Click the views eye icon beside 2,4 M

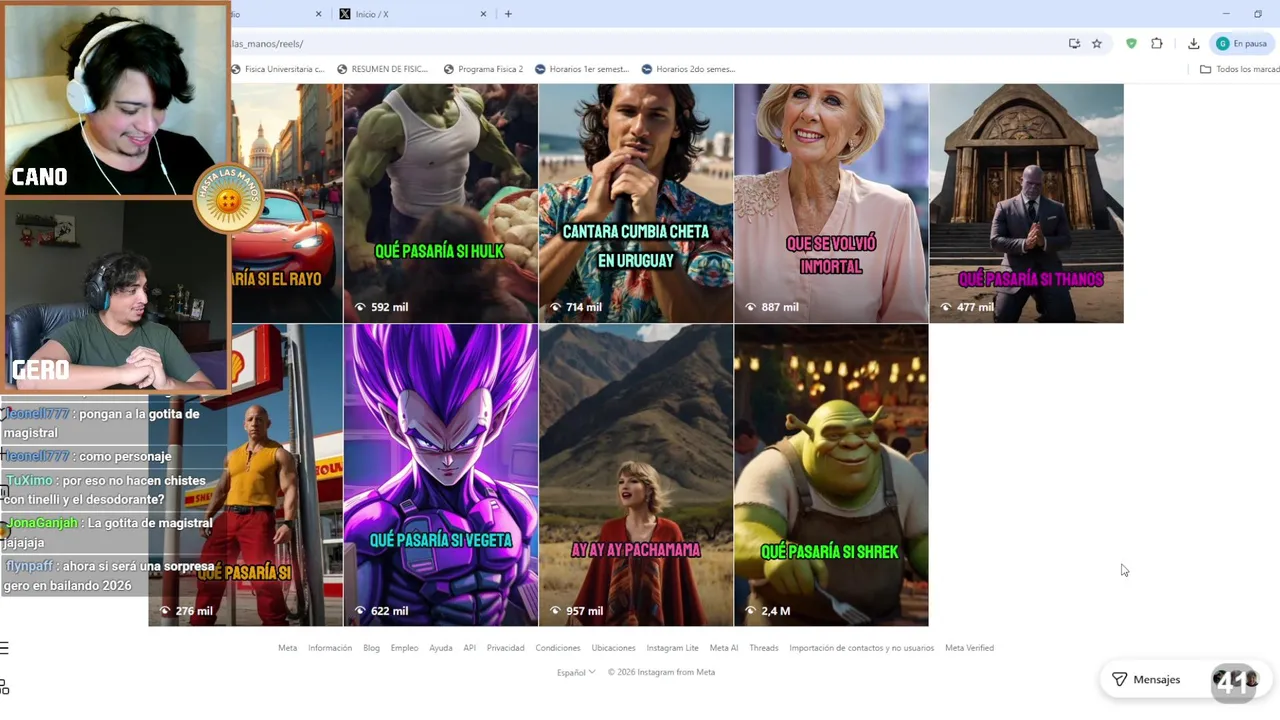coord(751,611)
